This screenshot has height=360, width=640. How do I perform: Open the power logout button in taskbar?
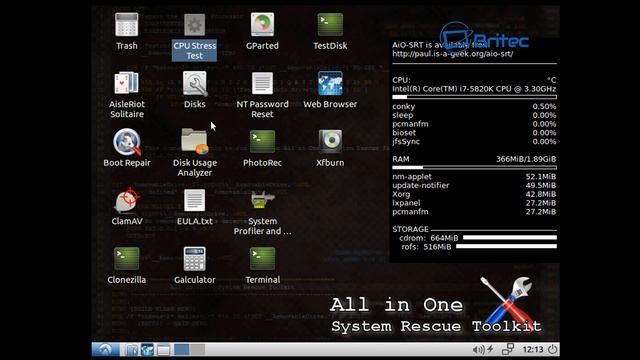coord(552,349)
